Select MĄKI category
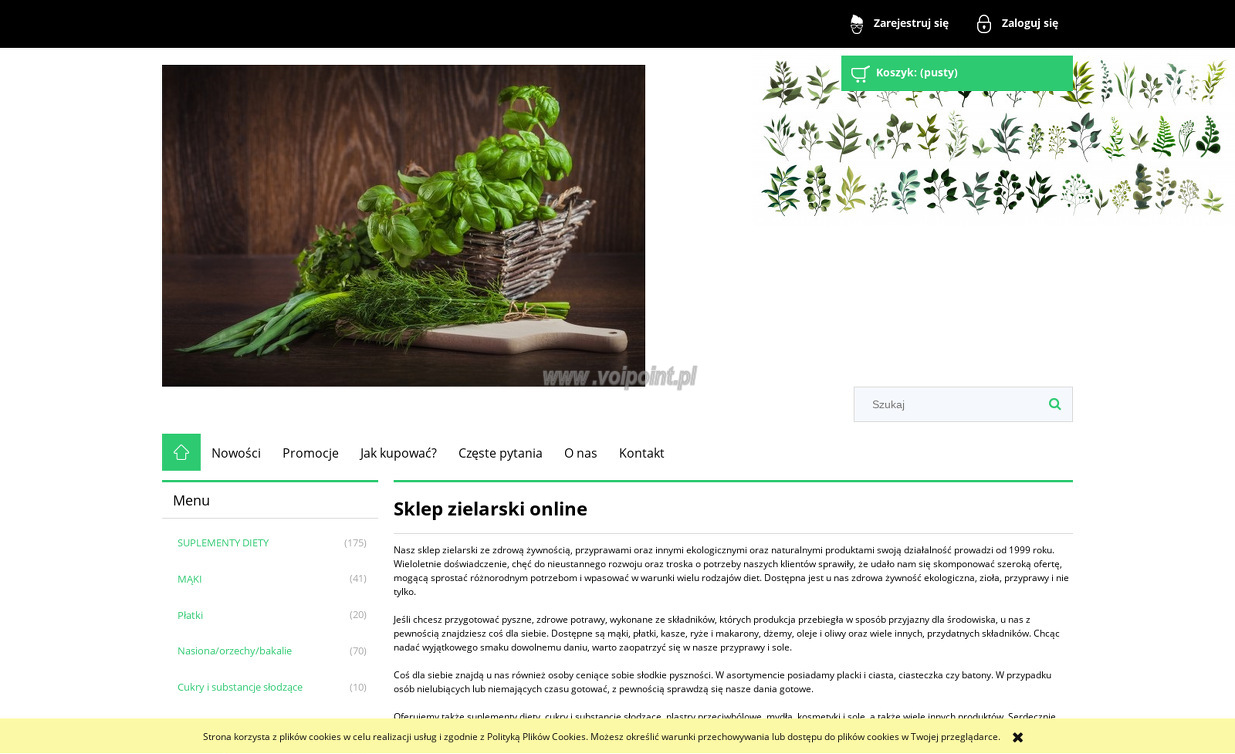 189,579
